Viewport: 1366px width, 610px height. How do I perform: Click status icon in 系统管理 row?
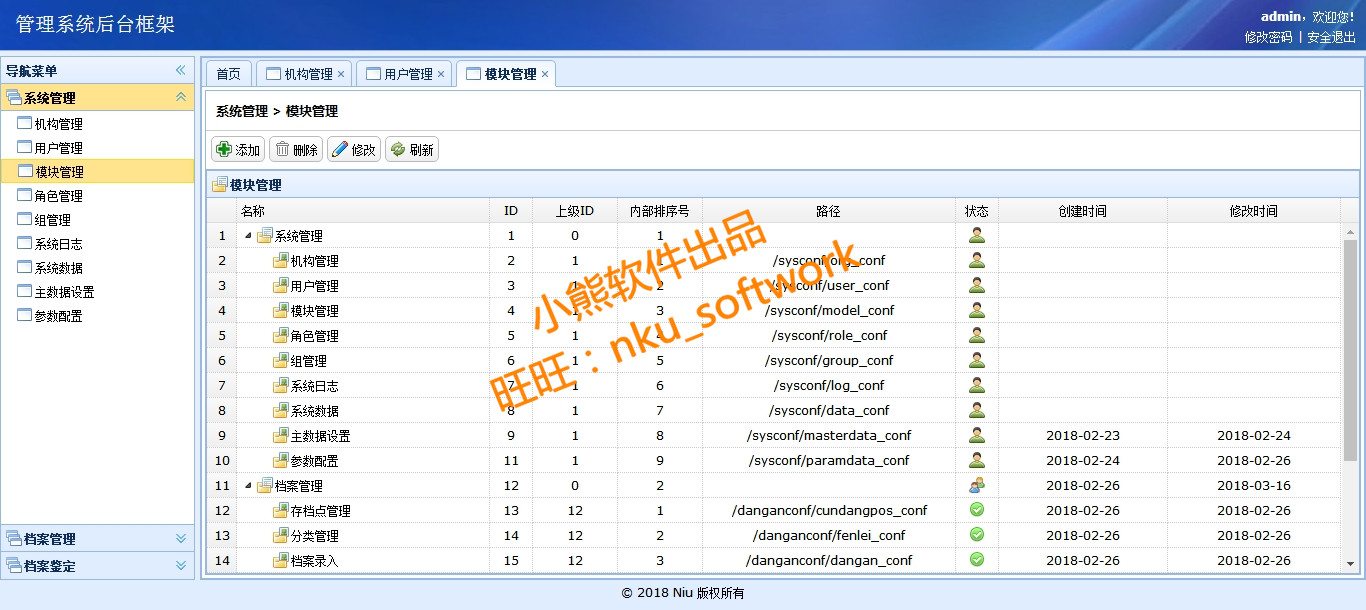coord(977,236)
